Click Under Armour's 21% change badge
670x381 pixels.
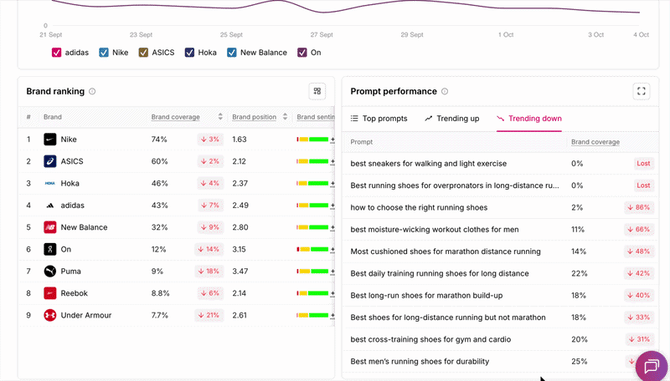pyautogui.click(x=209, y=315)
